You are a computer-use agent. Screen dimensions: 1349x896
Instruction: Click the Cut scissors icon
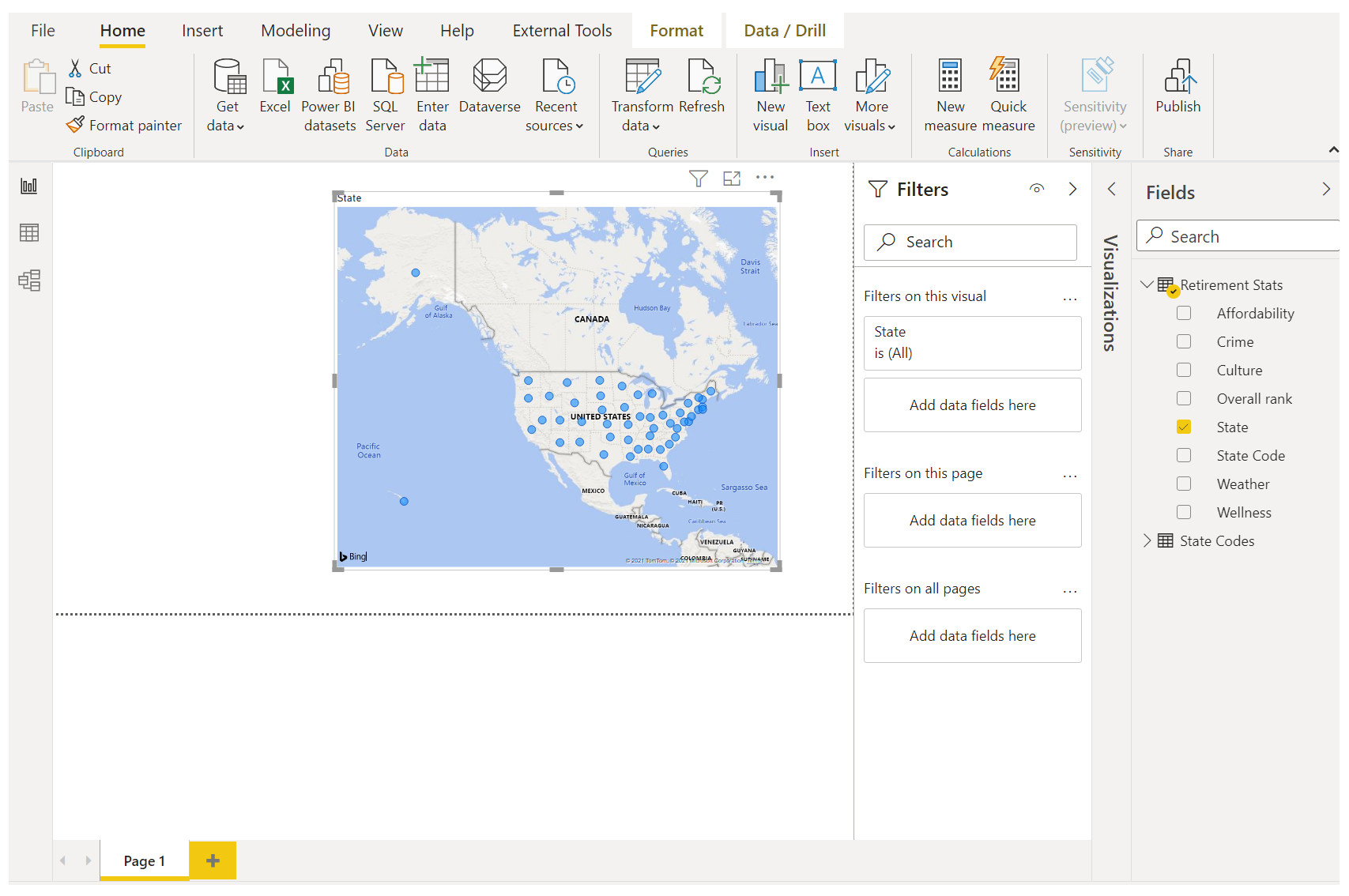click(75, 69)
